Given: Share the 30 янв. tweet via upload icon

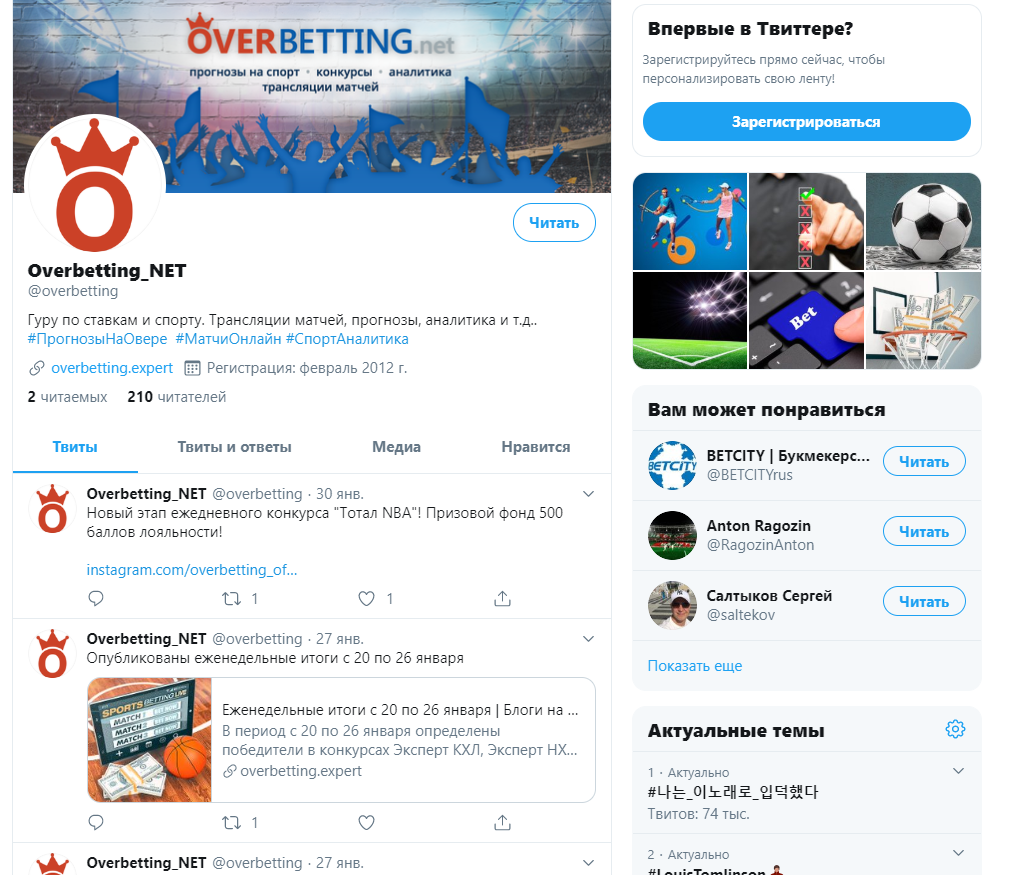Looking at the screenshot, I should point(503,598).
